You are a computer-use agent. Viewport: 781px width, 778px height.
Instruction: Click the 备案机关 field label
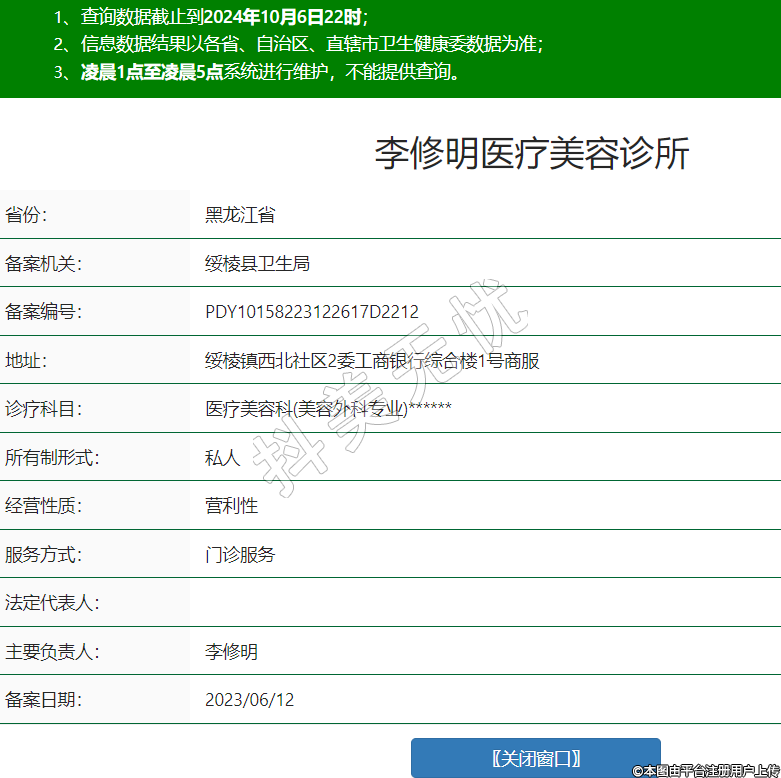click(x=43, y=263)
